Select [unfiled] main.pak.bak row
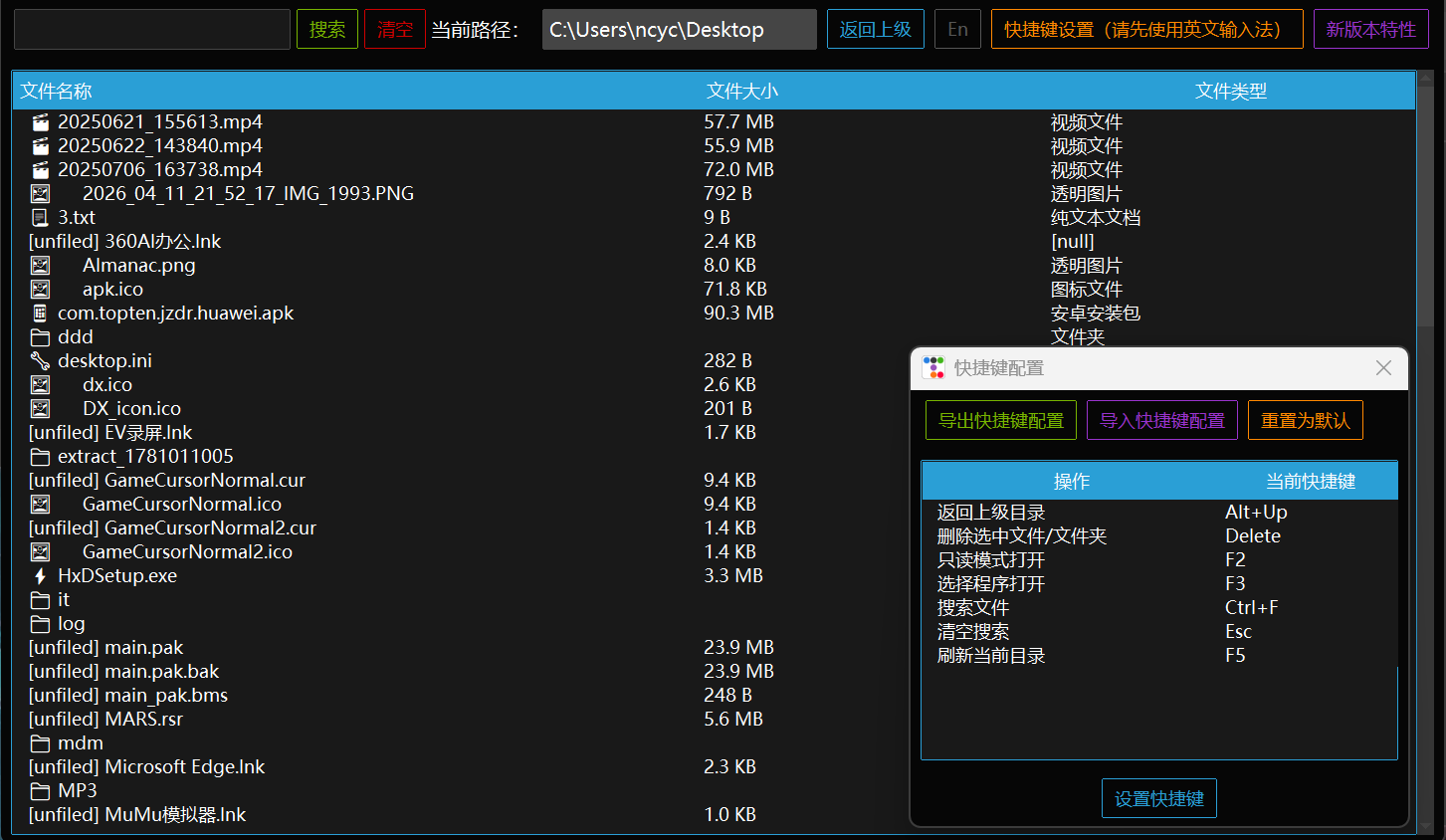The image size is (1446, 840). pyautogui.click(x=463, y=672)
